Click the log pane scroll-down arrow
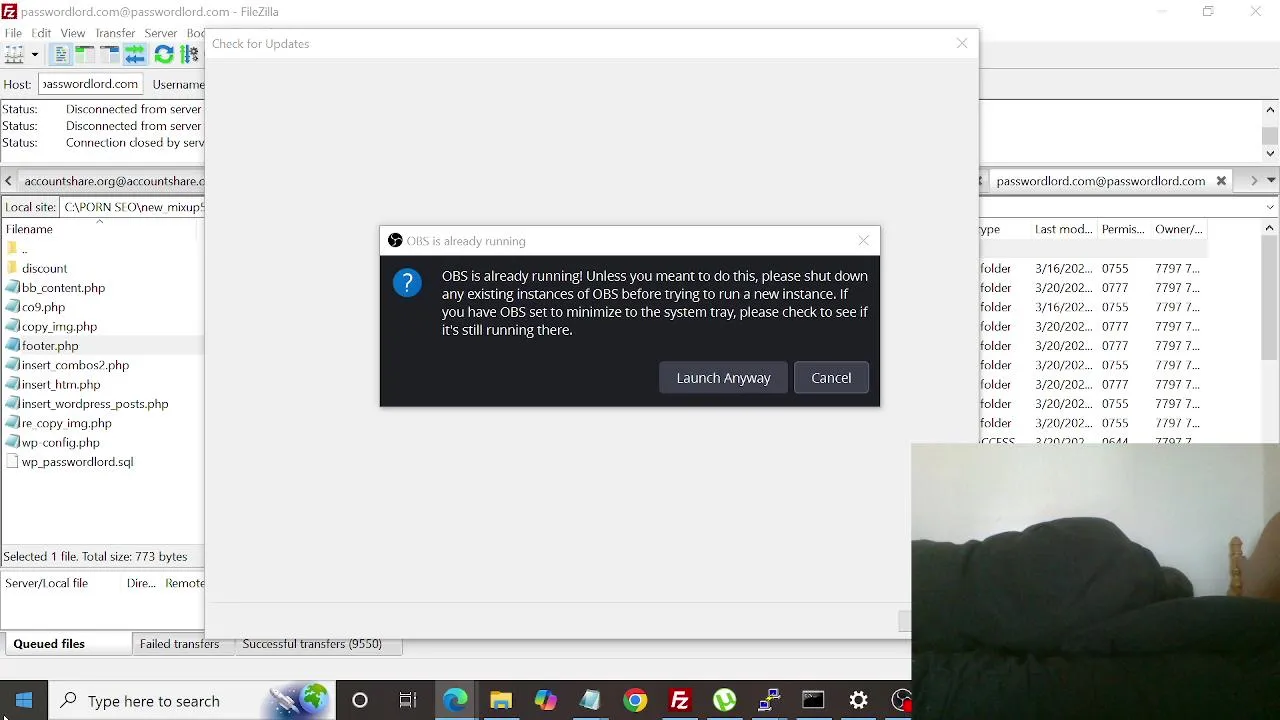 pos(1271,153)
